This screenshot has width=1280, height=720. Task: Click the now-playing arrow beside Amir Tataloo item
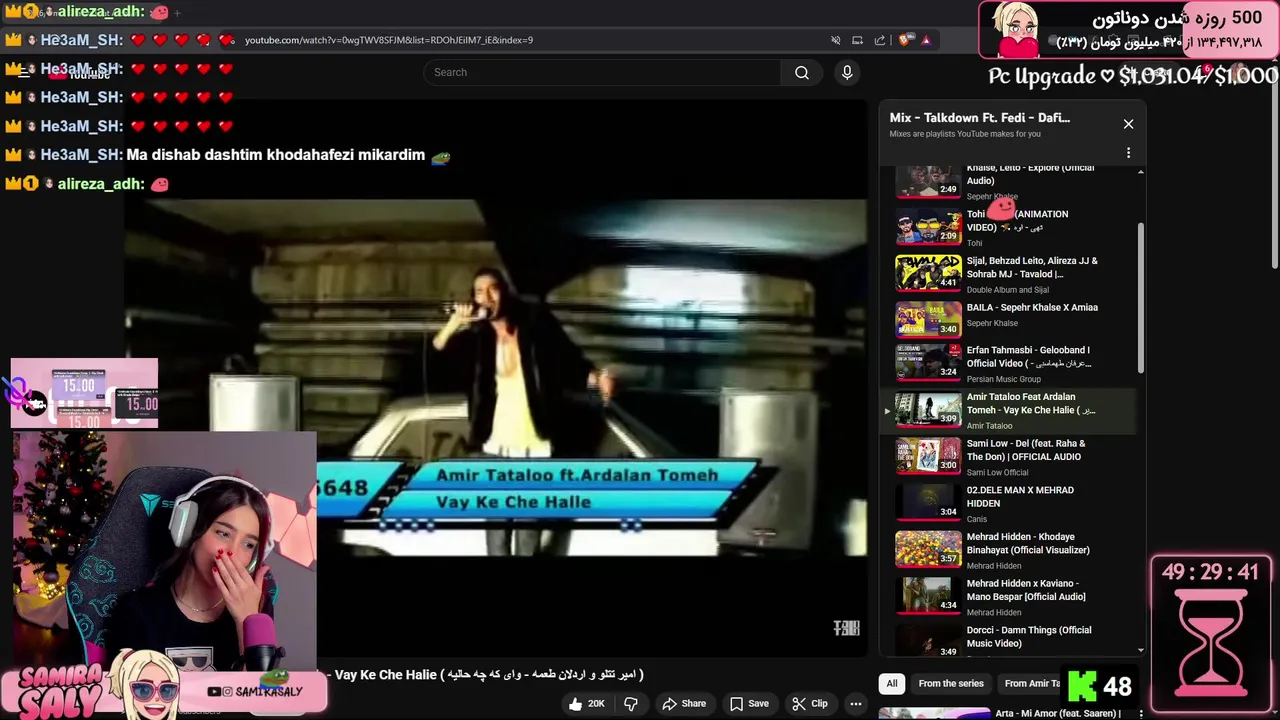pyautogui.click(x=886, y=411)
